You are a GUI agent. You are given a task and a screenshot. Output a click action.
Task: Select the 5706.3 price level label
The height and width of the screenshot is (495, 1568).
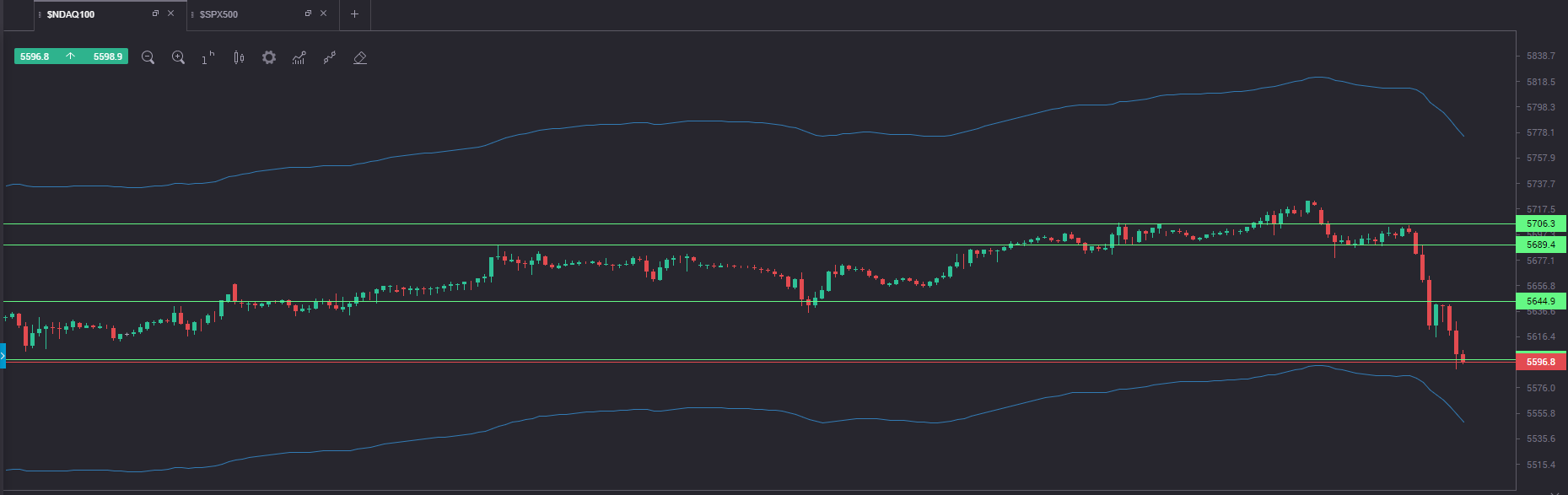pos(1541,224)
